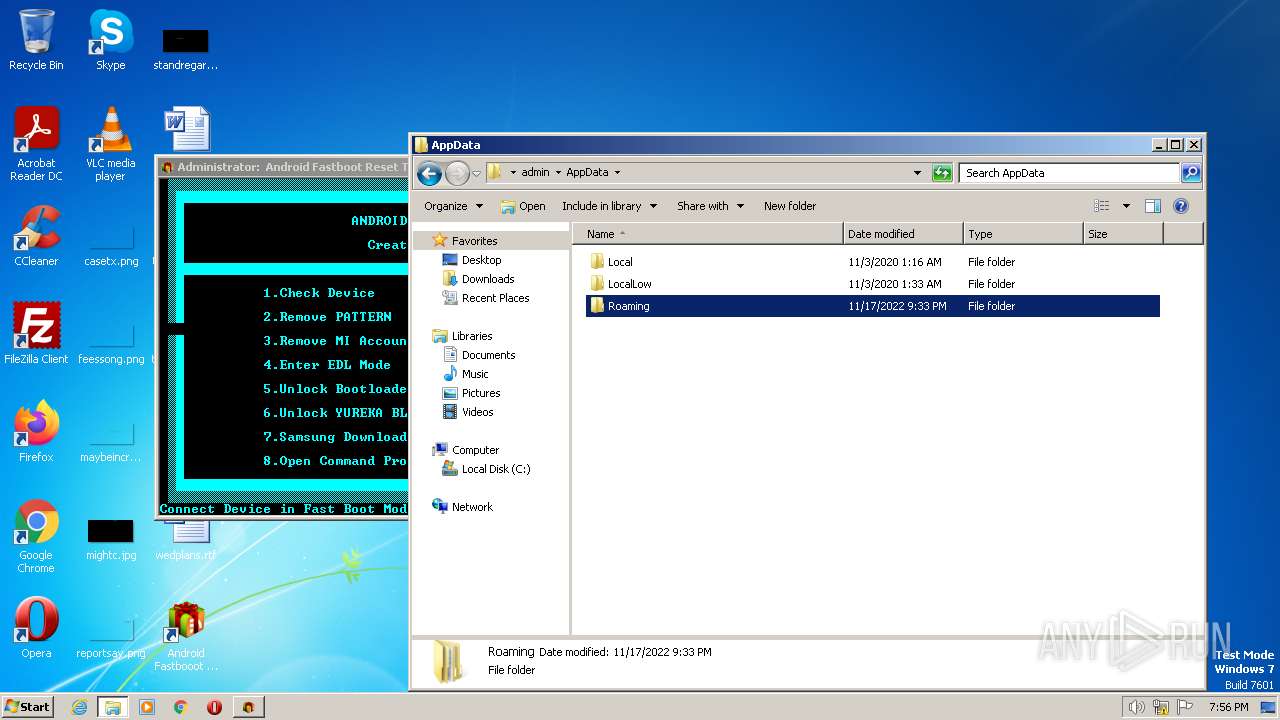
Task: Select the wedplans.rtf desktop file
Action: [x=186, y=539]
